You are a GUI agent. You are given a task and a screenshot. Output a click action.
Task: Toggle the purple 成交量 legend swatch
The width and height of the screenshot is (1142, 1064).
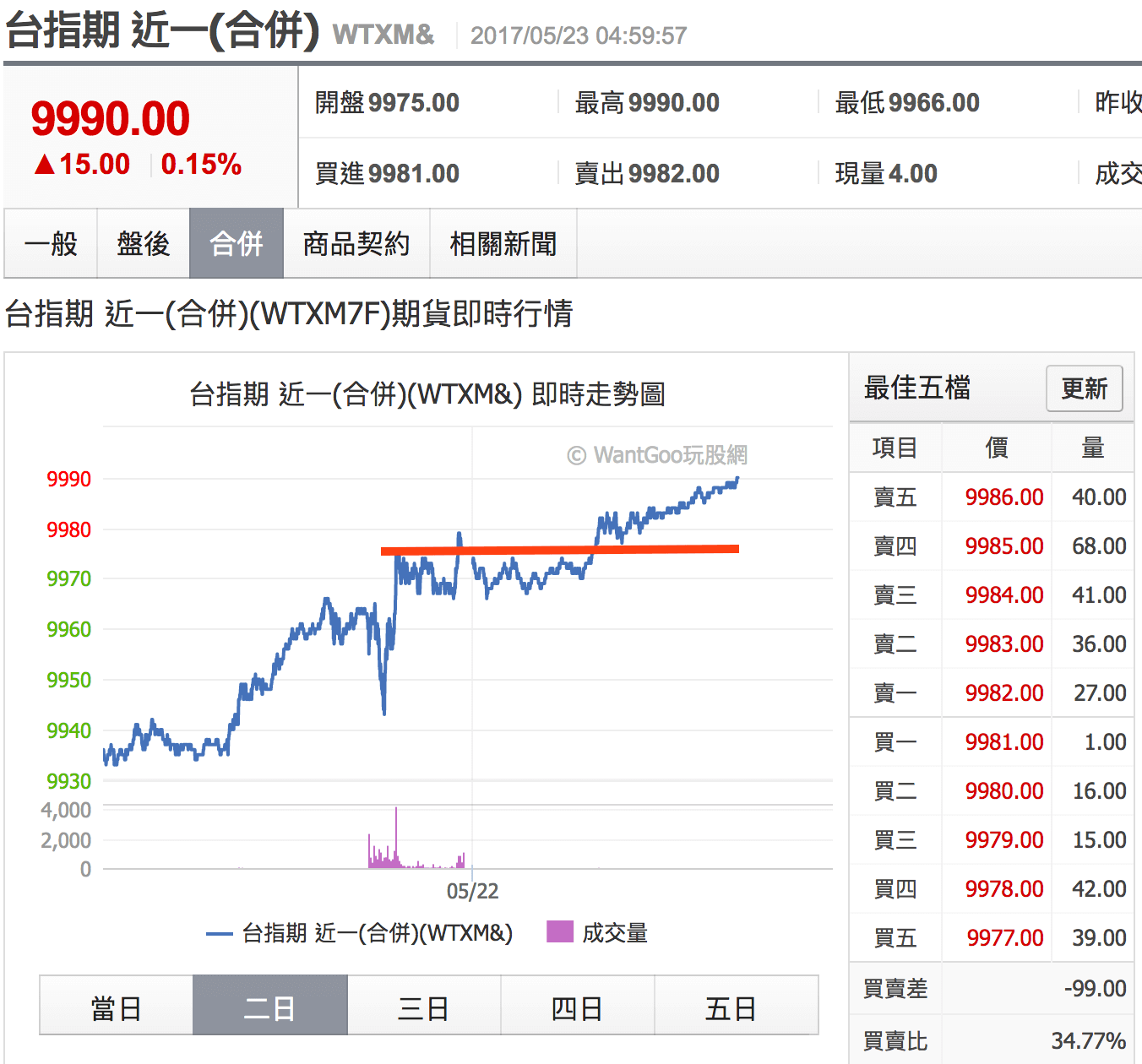click(560, 931)
